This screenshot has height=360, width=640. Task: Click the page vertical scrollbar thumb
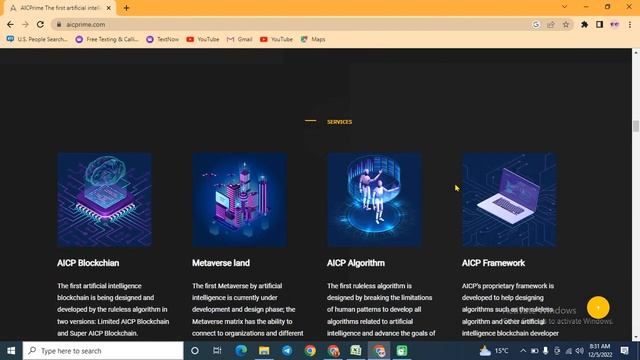pyautogui.click(x=636, y=126)
